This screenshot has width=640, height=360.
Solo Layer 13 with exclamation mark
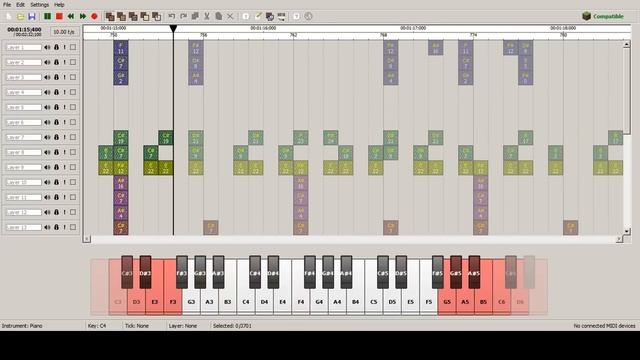click(64, 227)
